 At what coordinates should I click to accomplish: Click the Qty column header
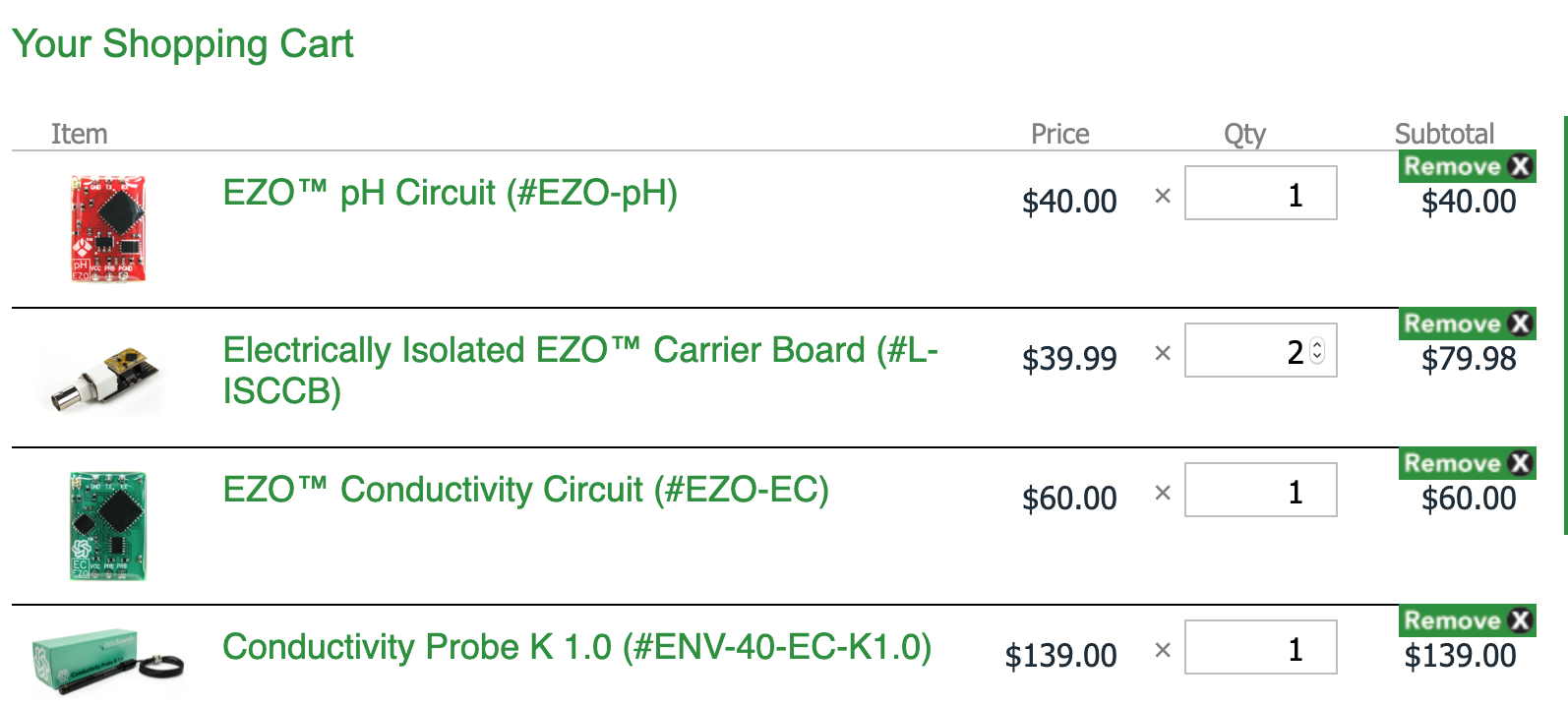(x=1244, y=134)
